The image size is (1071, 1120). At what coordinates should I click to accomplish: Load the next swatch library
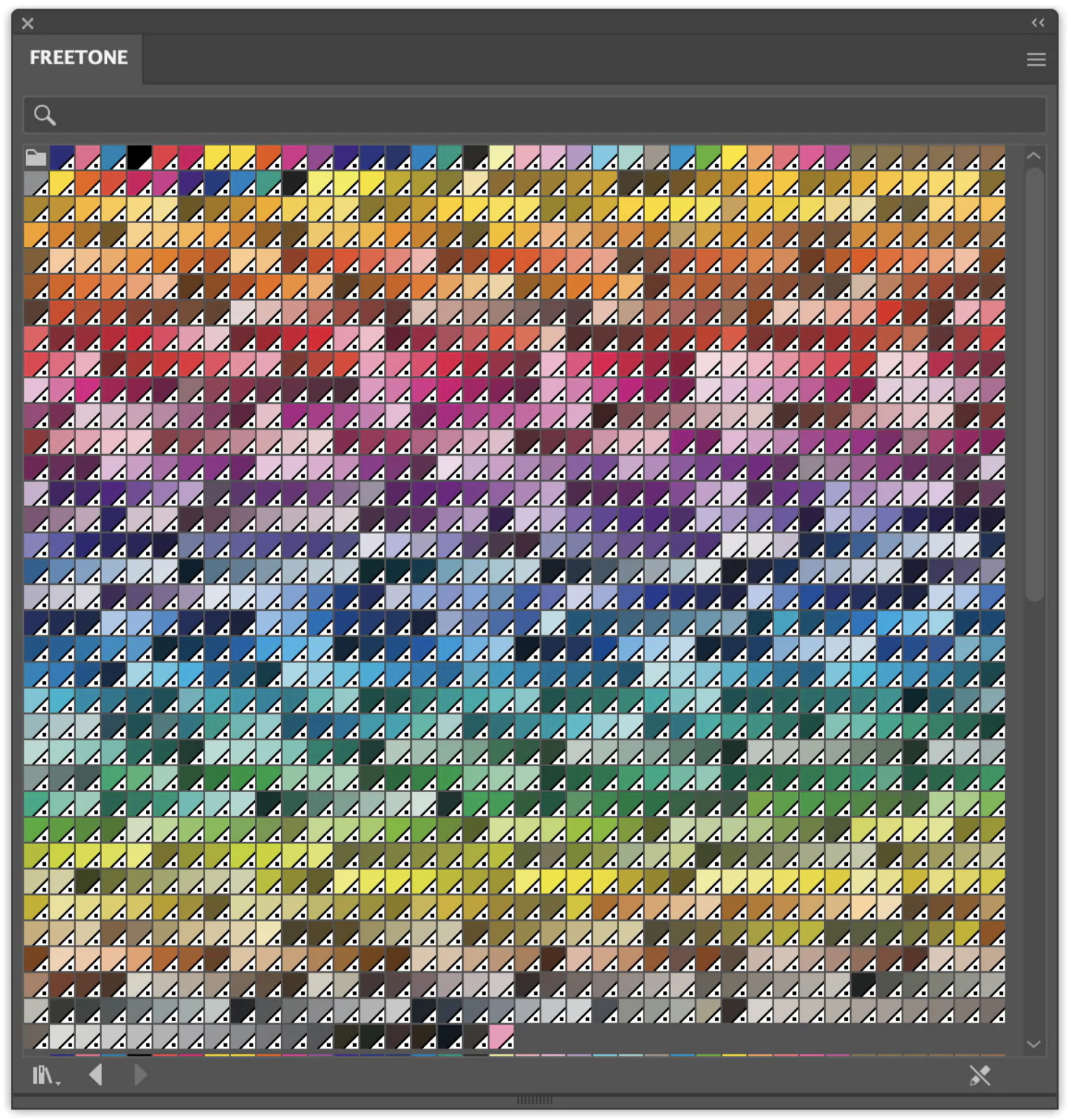pos(141,1075)
